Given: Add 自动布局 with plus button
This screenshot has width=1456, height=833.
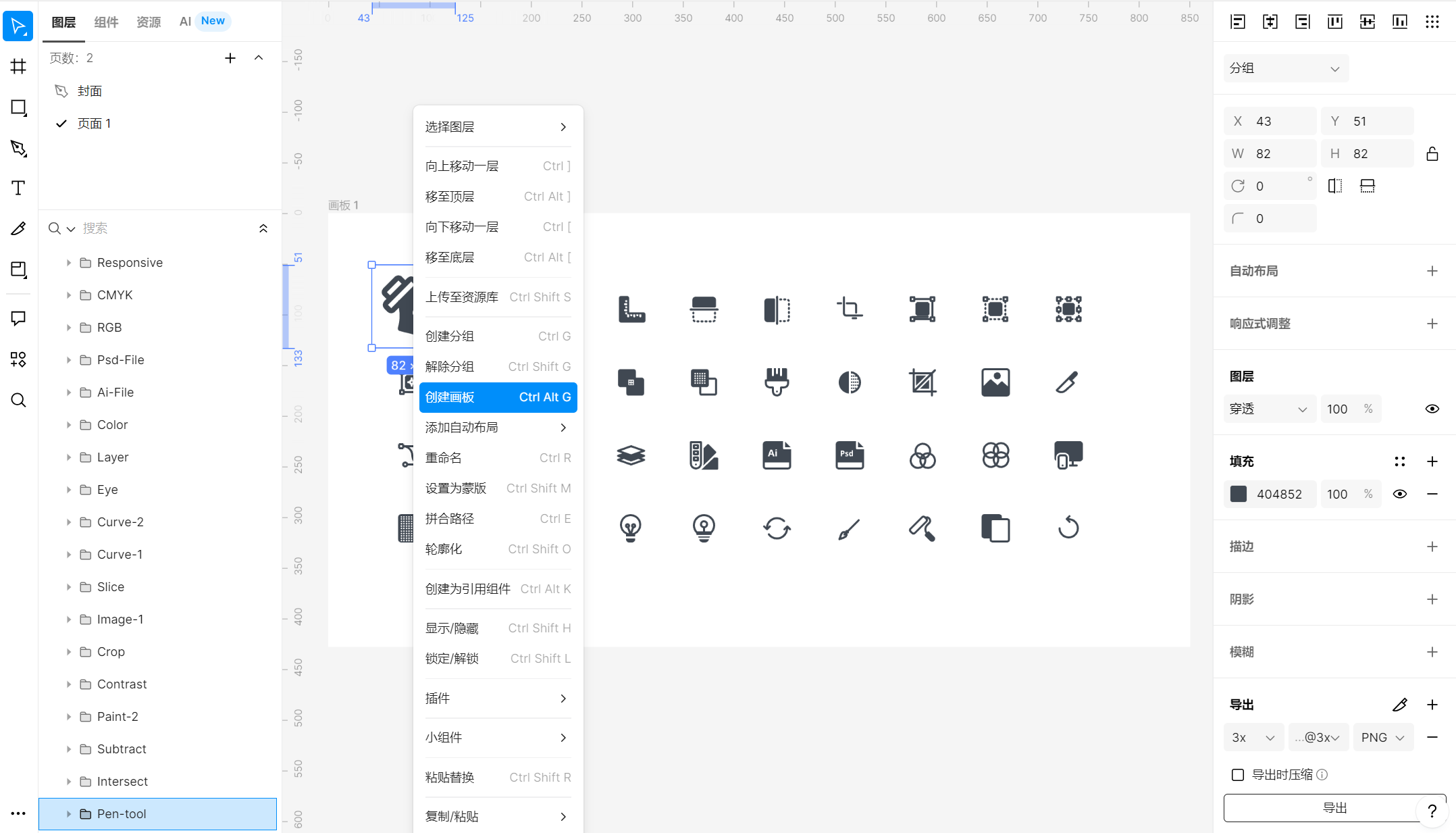Looking at the screenshot, I should 1432,271.
